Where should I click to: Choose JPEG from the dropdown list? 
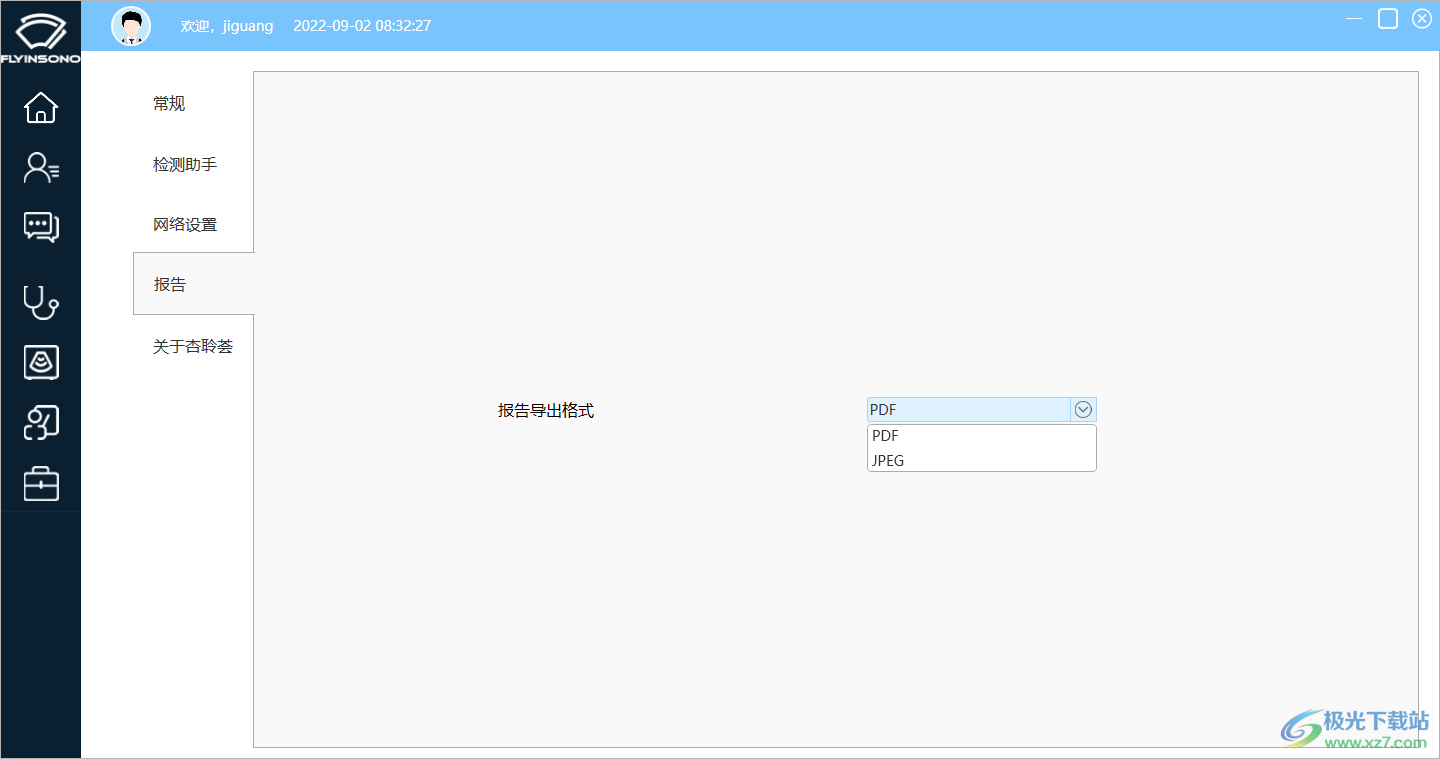coord(982,460)
